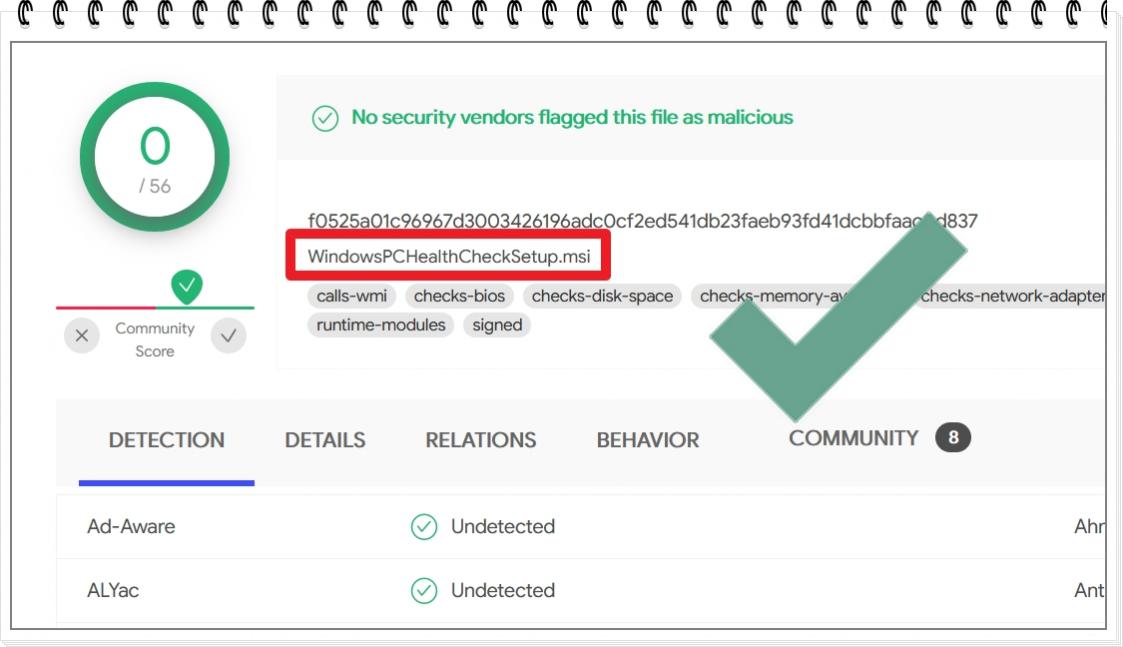Screen dimensions: 1123x647
Task: Click the community score upvote check icon
Action: click(x=228, y=335)
